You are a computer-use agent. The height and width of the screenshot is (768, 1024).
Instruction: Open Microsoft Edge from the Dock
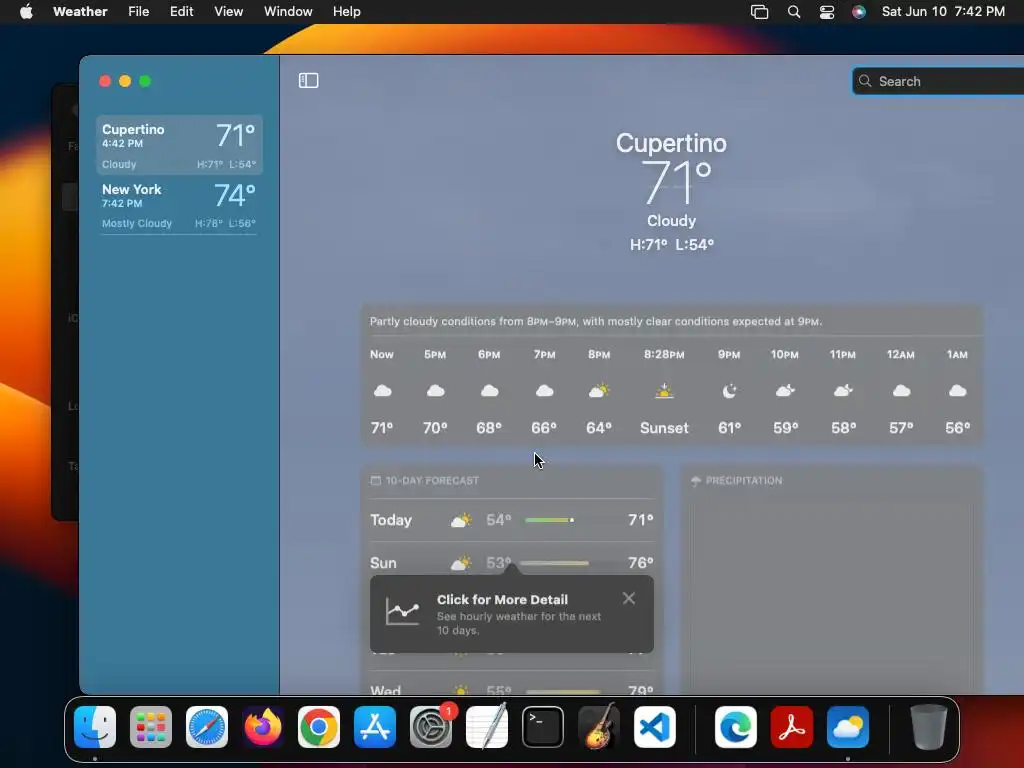[736, 727]
